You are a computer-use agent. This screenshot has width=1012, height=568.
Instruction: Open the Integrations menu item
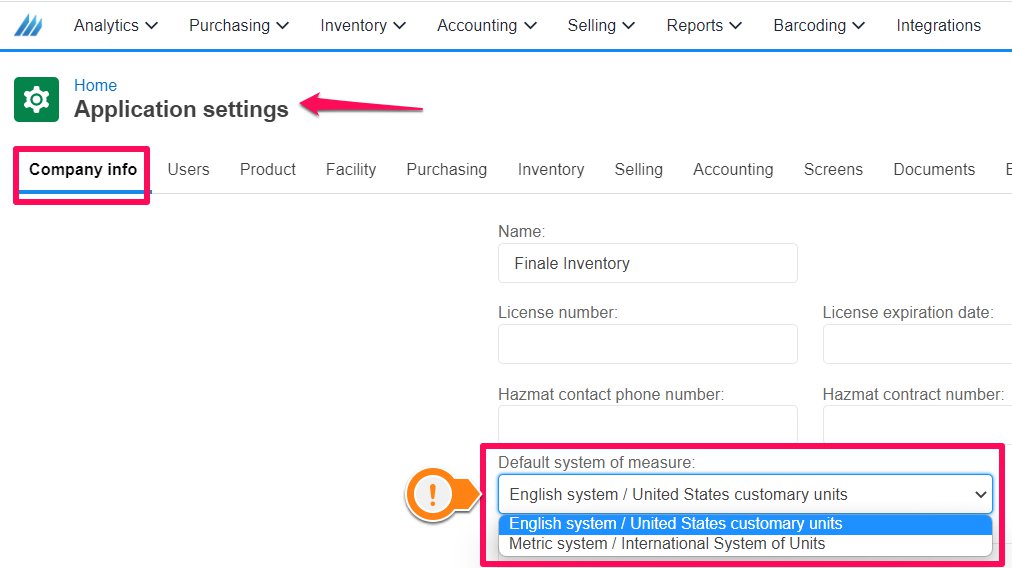pyautogui.click(x=938, y=25)
